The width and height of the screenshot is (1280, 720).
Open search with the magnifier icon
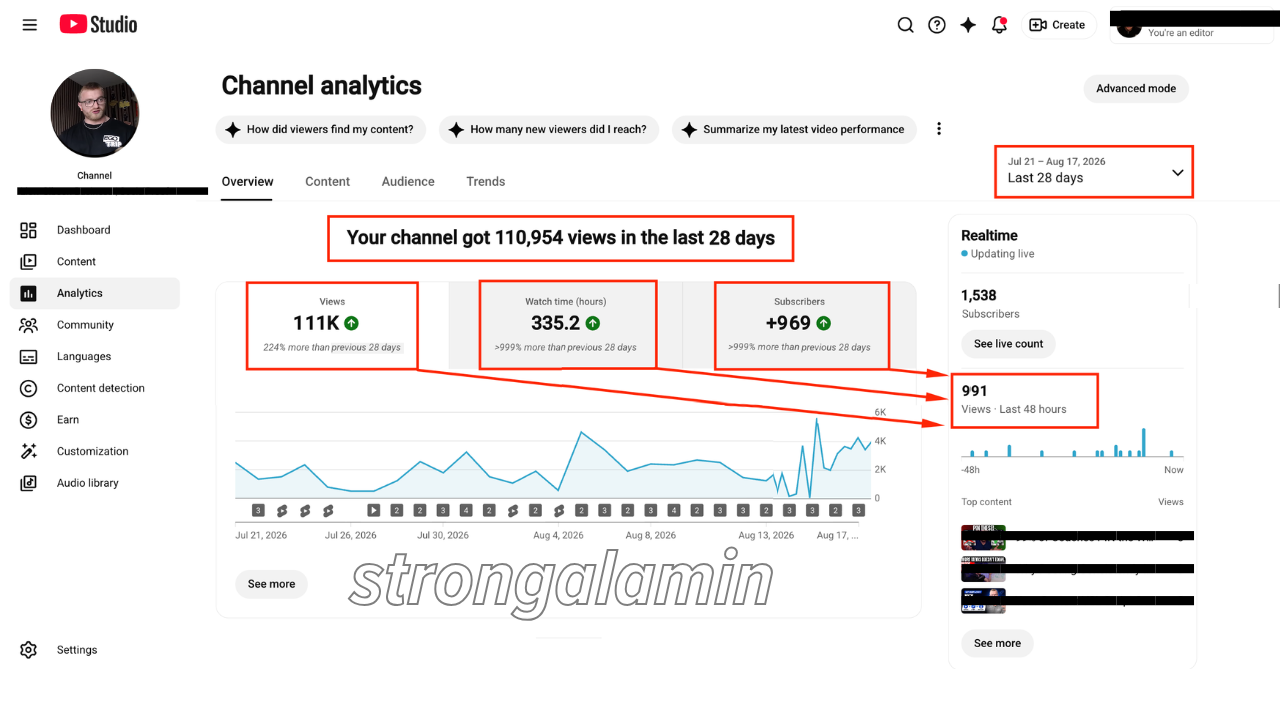905,25
